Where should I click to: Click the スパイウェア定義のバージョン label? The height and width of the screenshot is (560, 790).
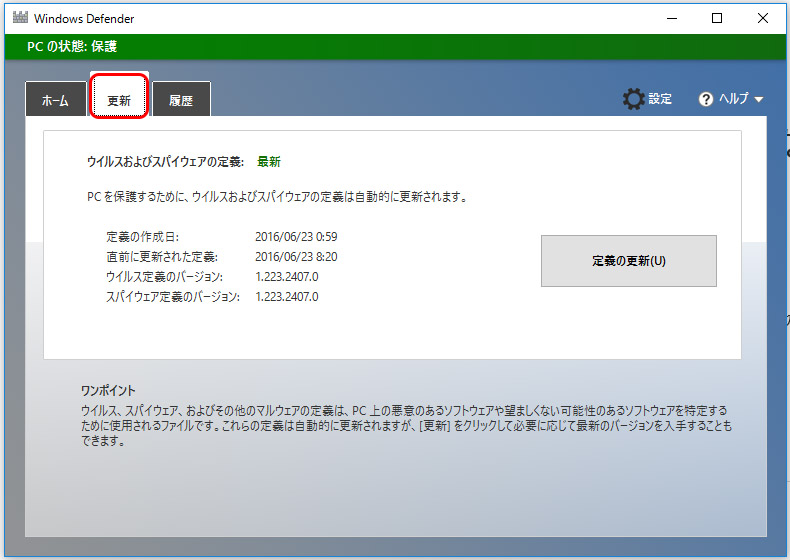[173, 297]
